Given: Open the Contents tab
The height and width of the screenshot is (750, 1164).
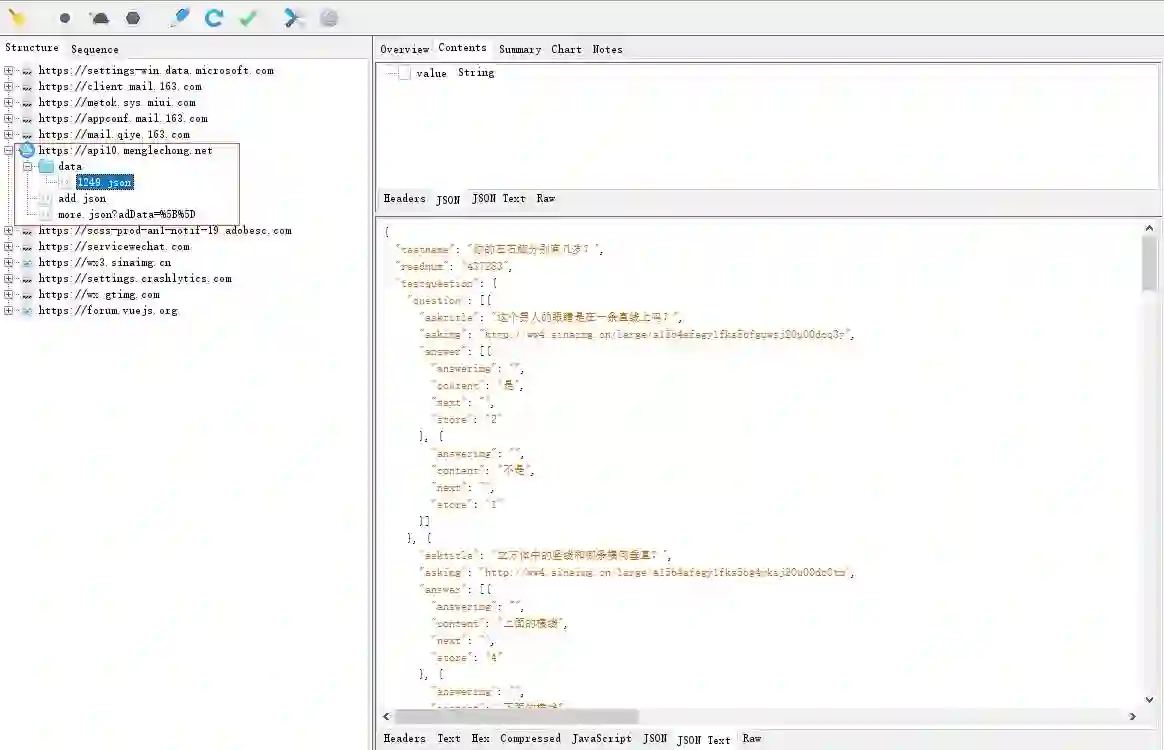Looking at the screenshot, I should [x=462, y=48].
